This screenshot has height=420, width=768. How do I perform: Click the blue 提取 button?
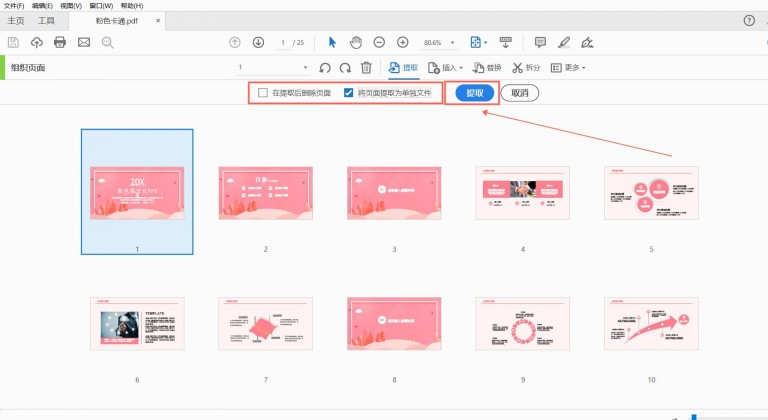[x=475, y=93]
